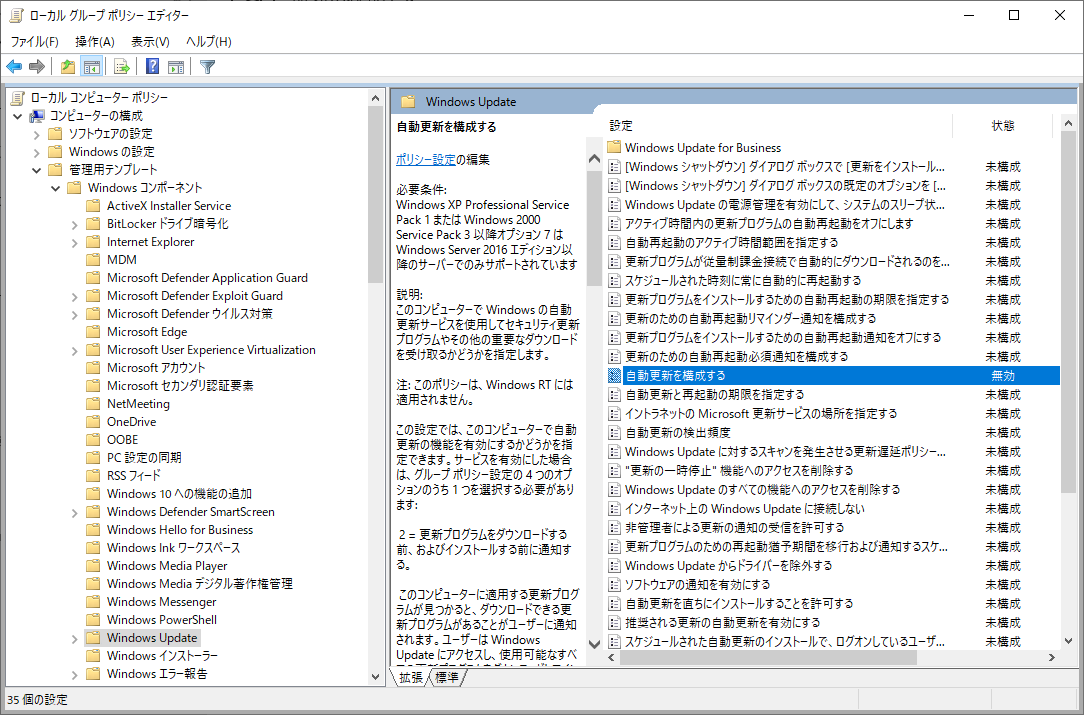Viewport: 1084px width, 715px height.
Task: Click the folder icon beside MDM
Action: pos(93,259)
